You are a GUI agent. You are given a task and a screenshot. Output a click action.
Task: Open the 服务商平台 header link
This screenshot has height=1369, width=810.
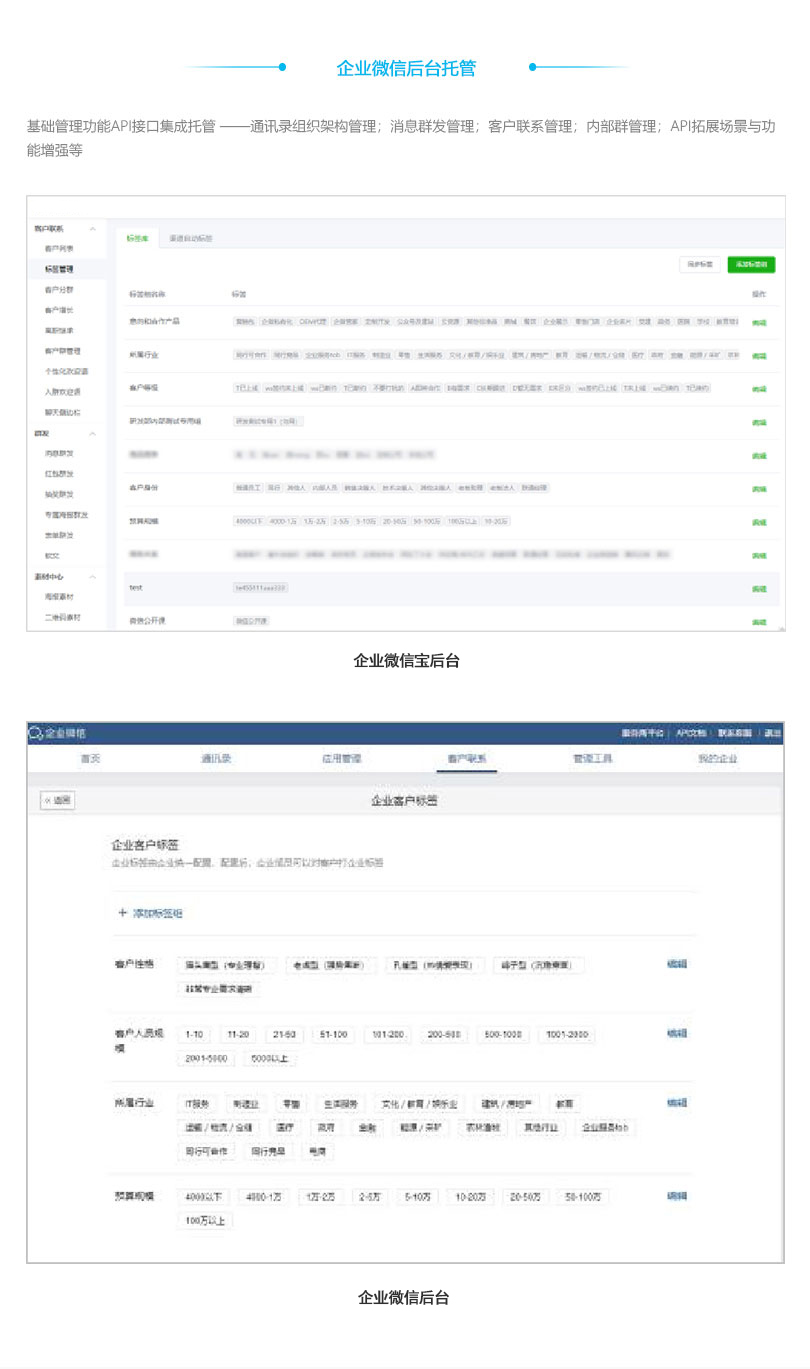642,733
